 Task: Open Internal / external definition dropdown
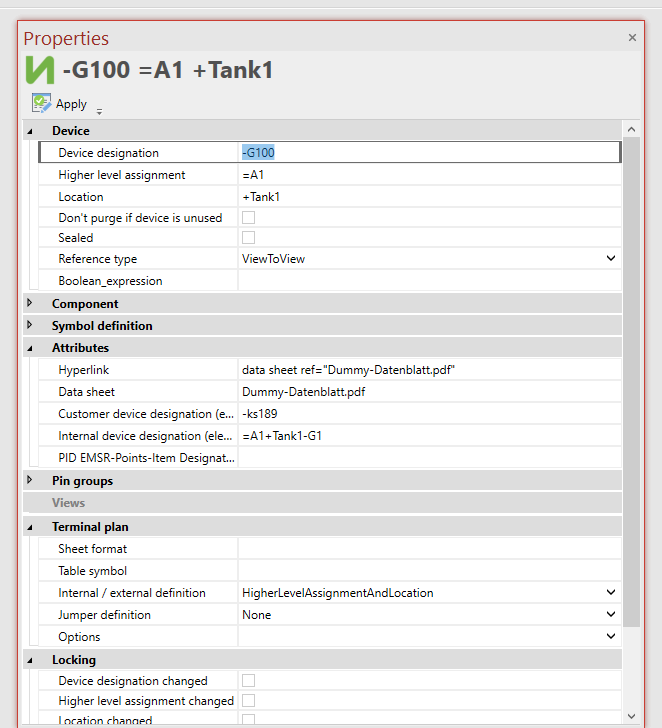point(611,593)
